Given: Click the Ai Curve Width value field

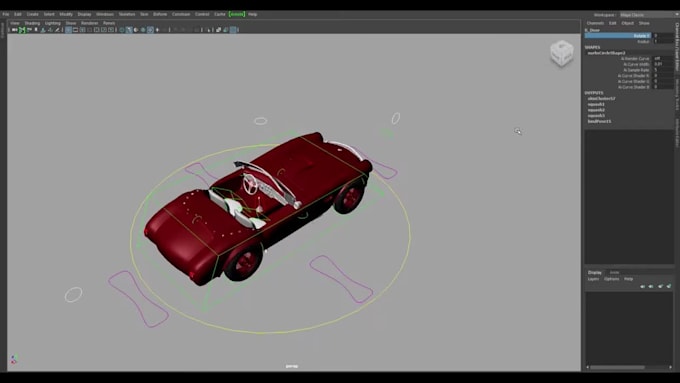Looking at the screenshot, I should point(664,64).
